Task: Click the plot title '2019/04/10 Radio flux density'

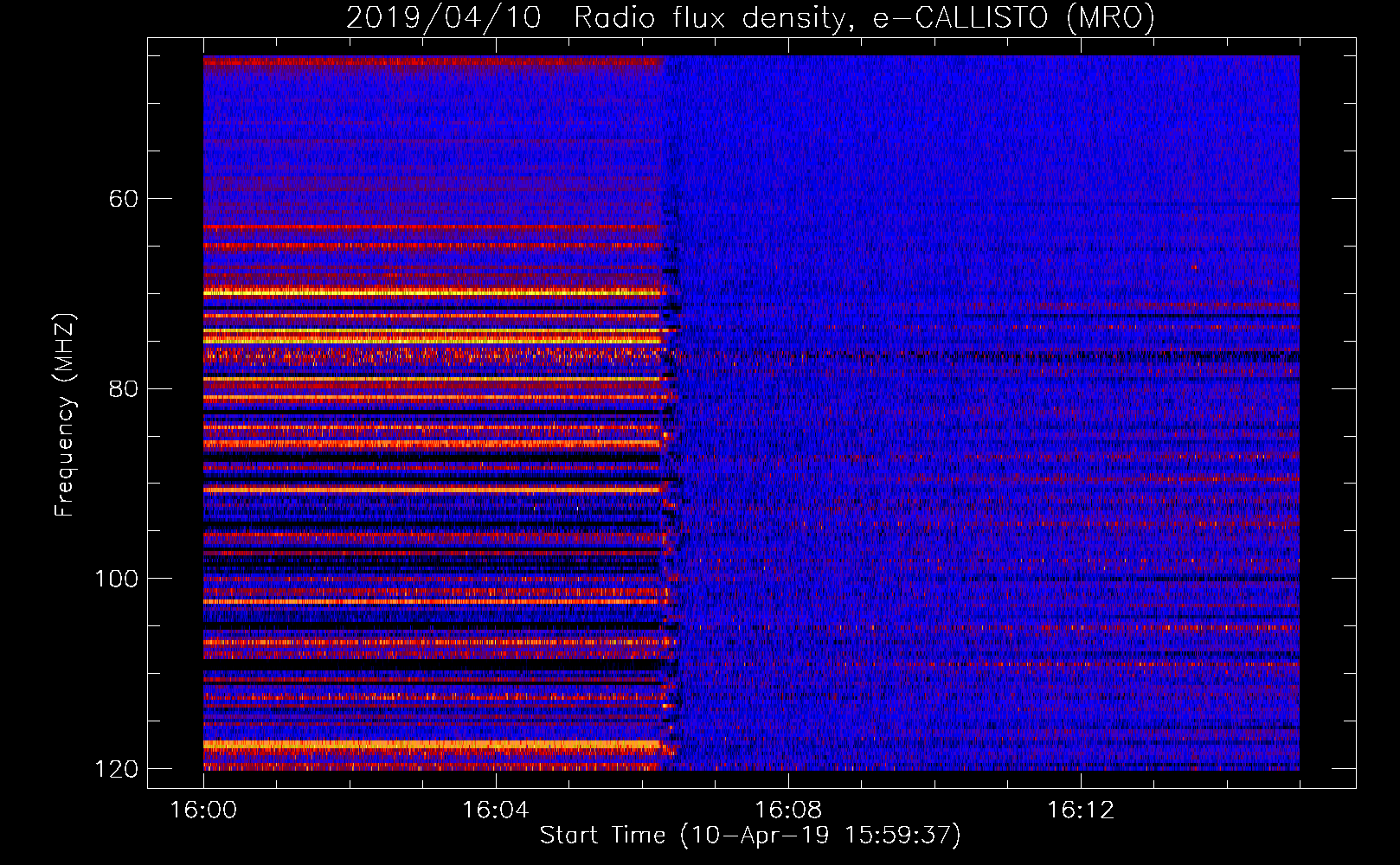Action: (750, 18)
